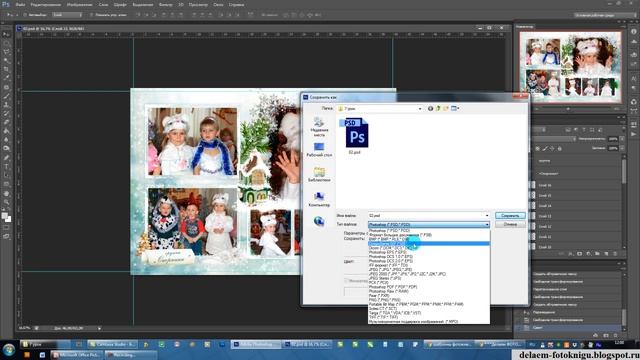
Task: Select the Lasso tool
Action: (x=6, y=52)
